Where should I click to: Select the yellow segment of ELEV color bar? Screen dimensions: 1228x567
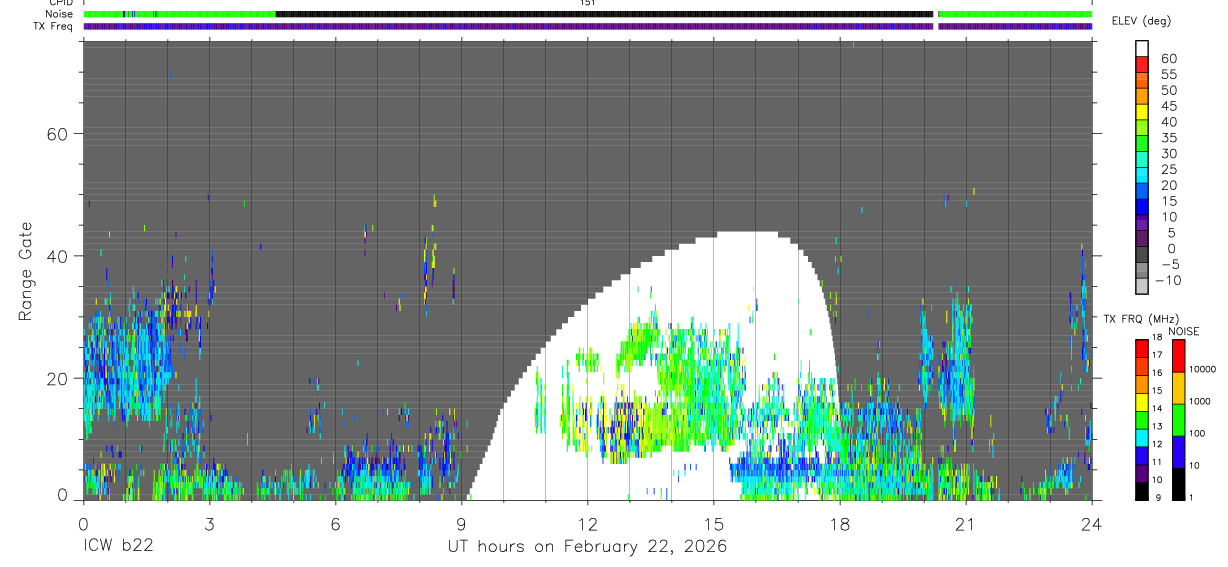pos(1141,111)
